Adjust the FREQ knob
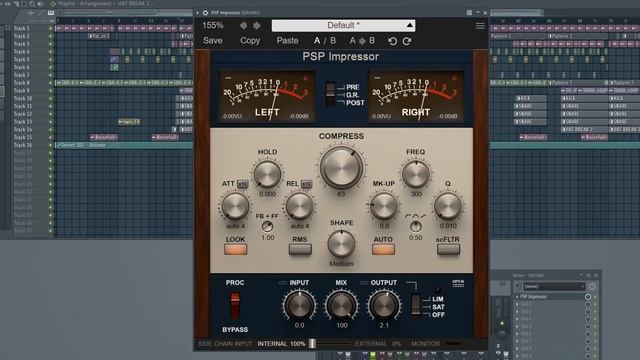This screenshot has height=360, width=640. tap(416, 174)
